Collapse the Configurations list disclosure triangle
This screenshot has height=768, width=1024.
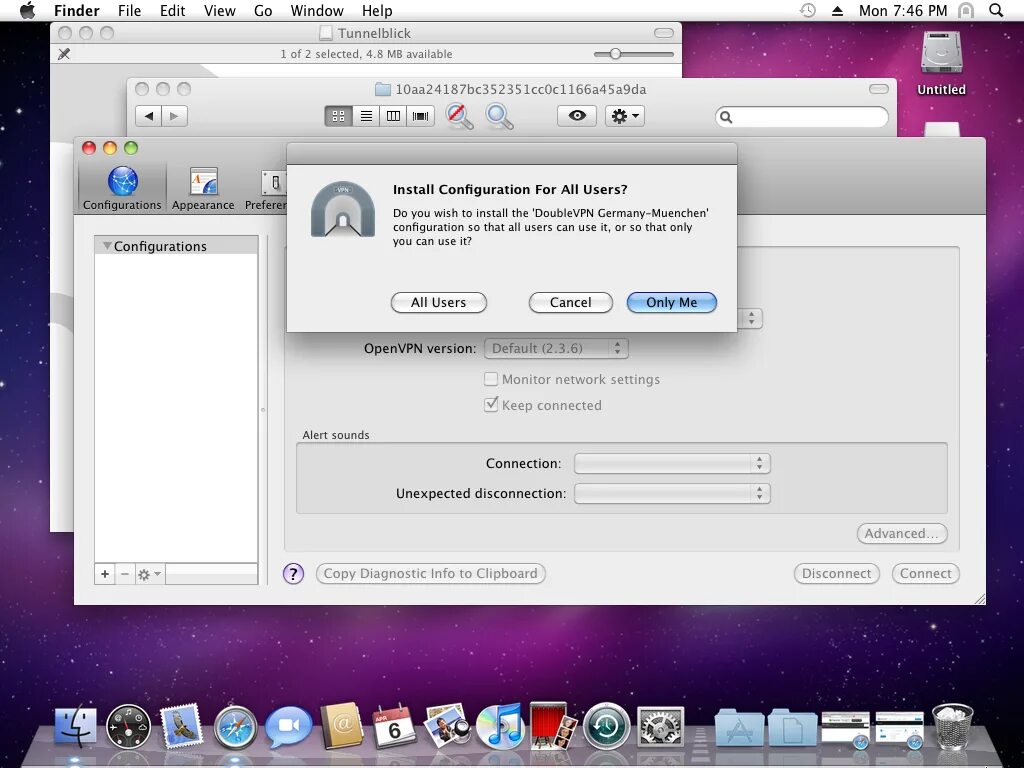tap(106, 246)
